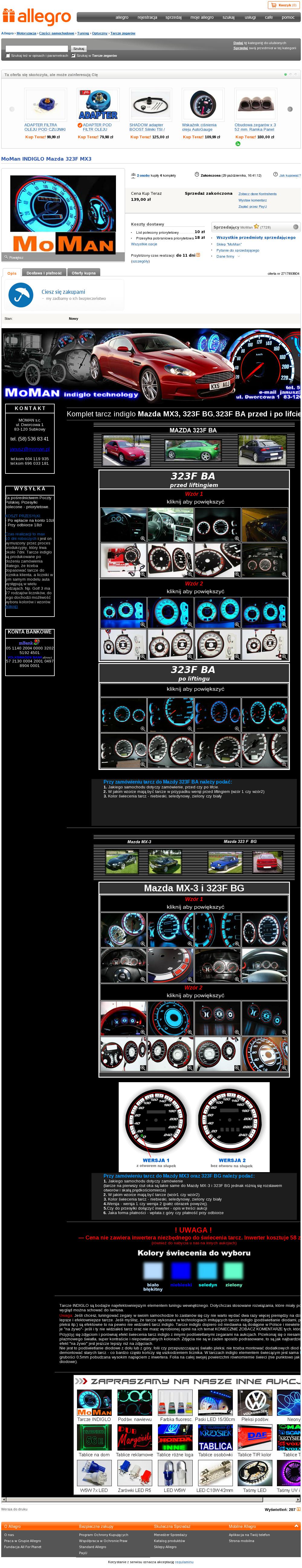The height and width of the screenshot is (1568, 302).
Task: Open the 'Tarcze zegarów' breadcrumb link
Action: pyautogui.click(x=123, y=34)
